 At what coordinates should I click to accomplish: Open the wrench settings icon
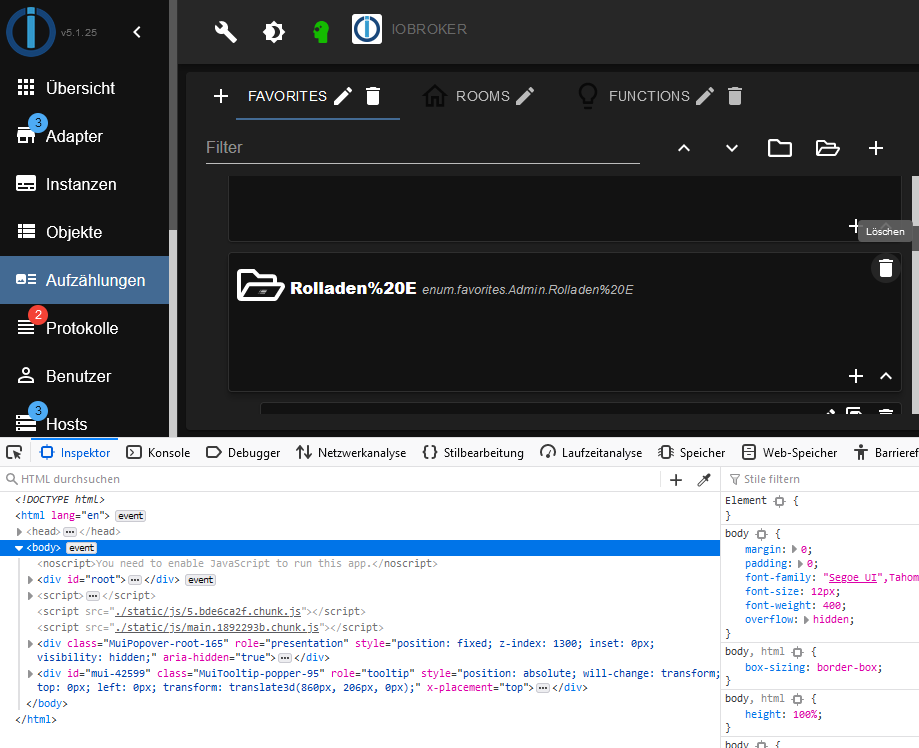coord(226,32)
